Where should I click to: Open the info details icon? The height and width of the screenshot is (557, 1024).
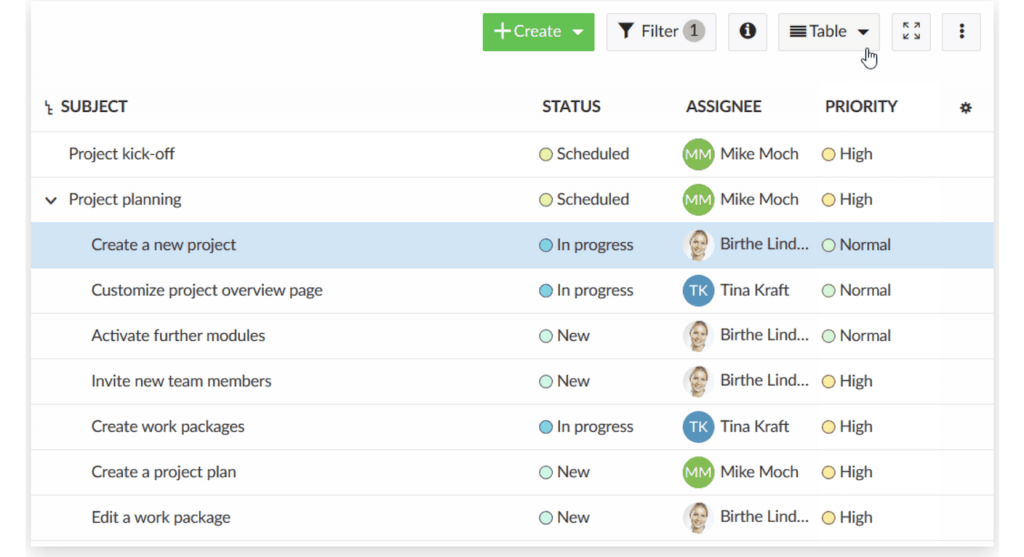click(747, 31)
